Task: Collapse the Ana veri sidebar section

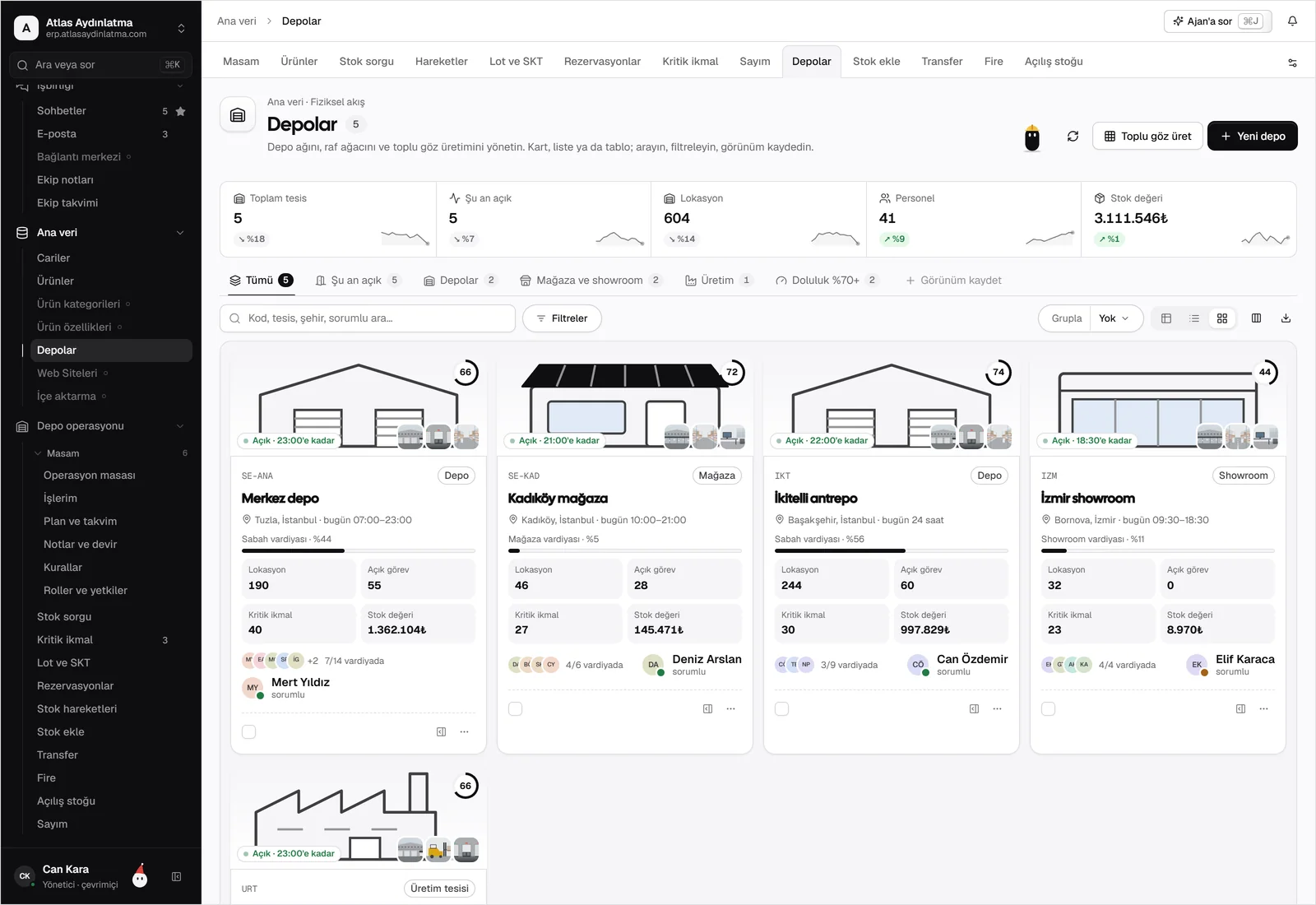Action: click(180, 233)
